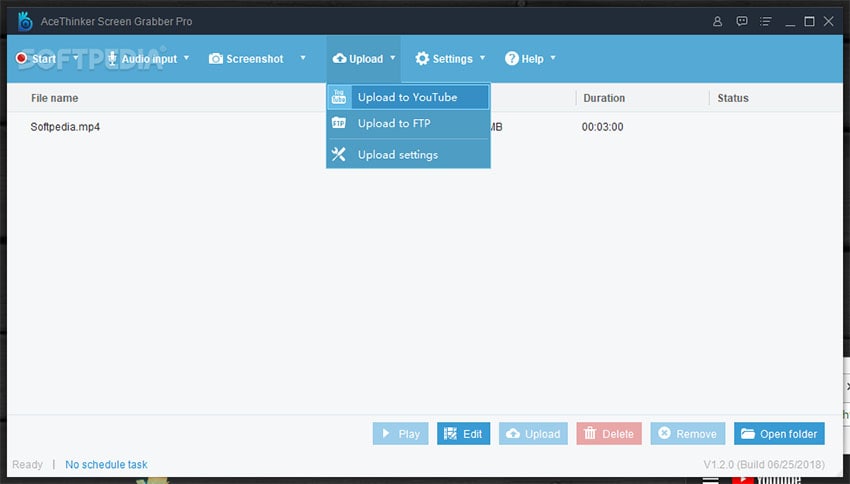
Task: Click the Start toolbar label
Action: pos(44,59)
